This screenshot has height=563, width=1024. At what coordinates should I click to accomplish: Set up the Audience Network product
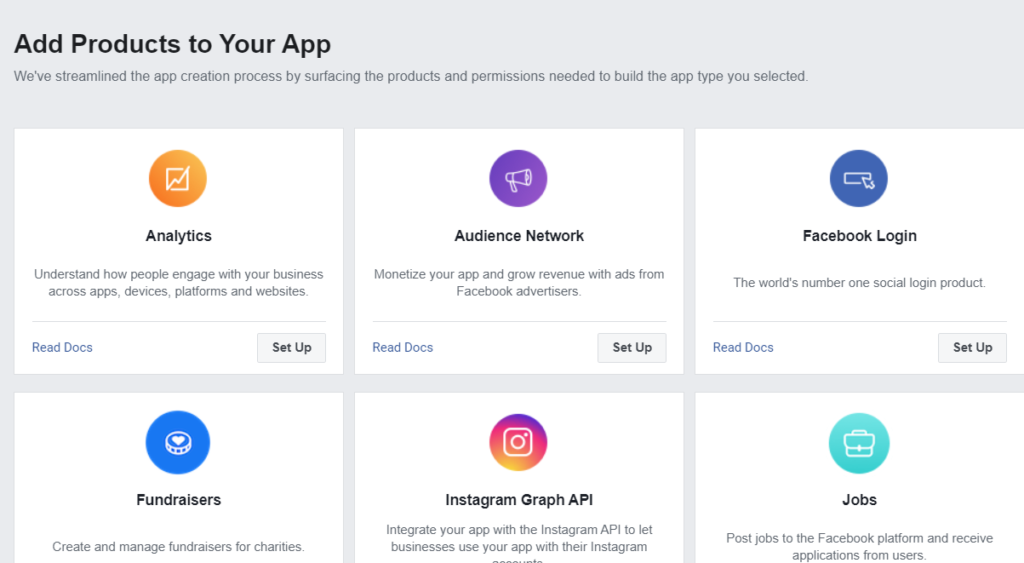[632, 347]
